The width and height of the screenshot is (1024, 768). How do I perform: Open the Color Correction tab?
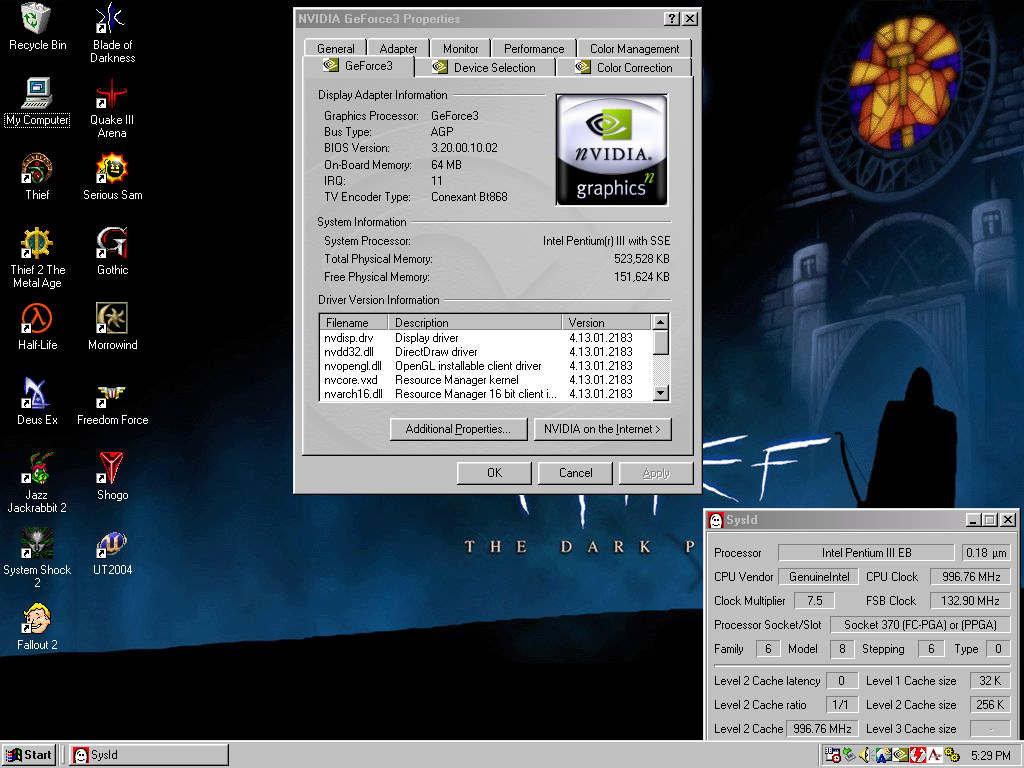pyautogui.click(x=624, y=68)
